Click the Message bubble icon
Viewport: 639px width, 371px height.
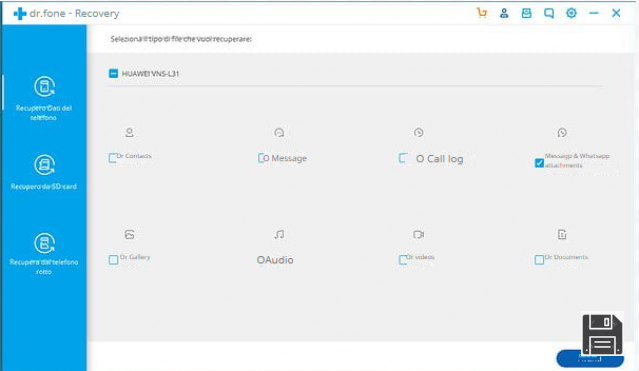(x=279, y=132)
